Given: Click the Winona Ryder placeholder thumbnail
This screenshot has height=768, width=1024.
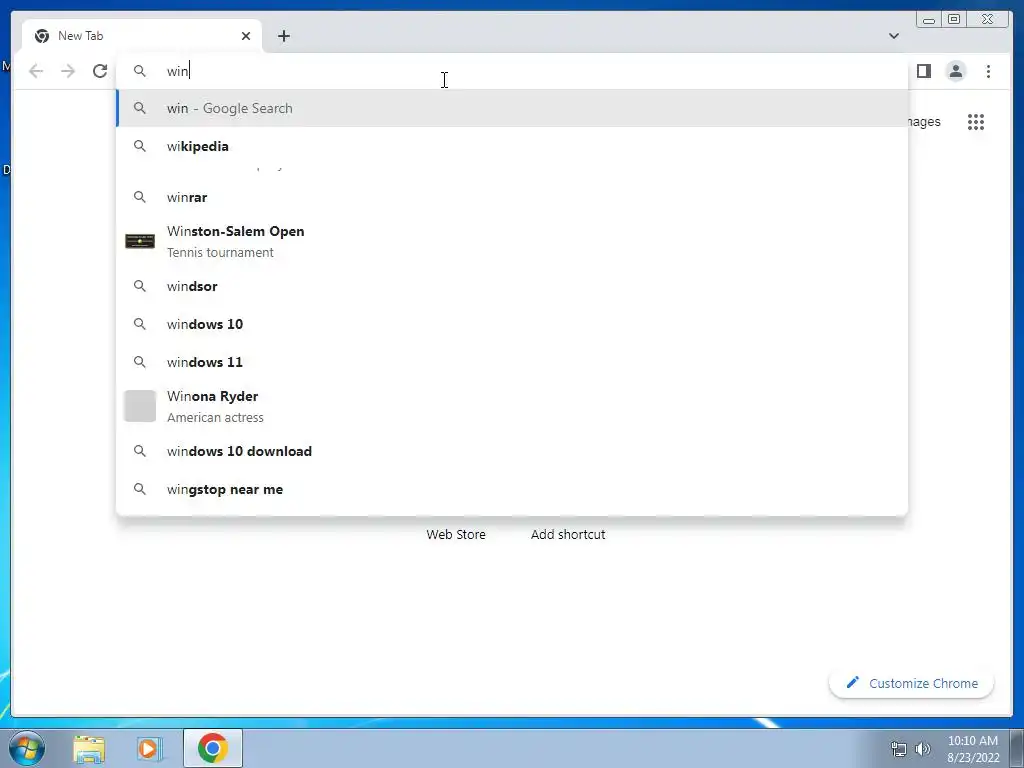Looking at the screenshot, I should (140, 406).
